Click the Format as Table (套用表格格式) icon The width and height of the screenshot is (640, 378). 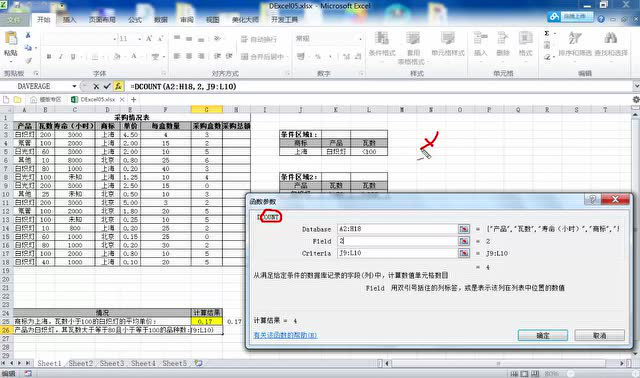tap(413, 39)
